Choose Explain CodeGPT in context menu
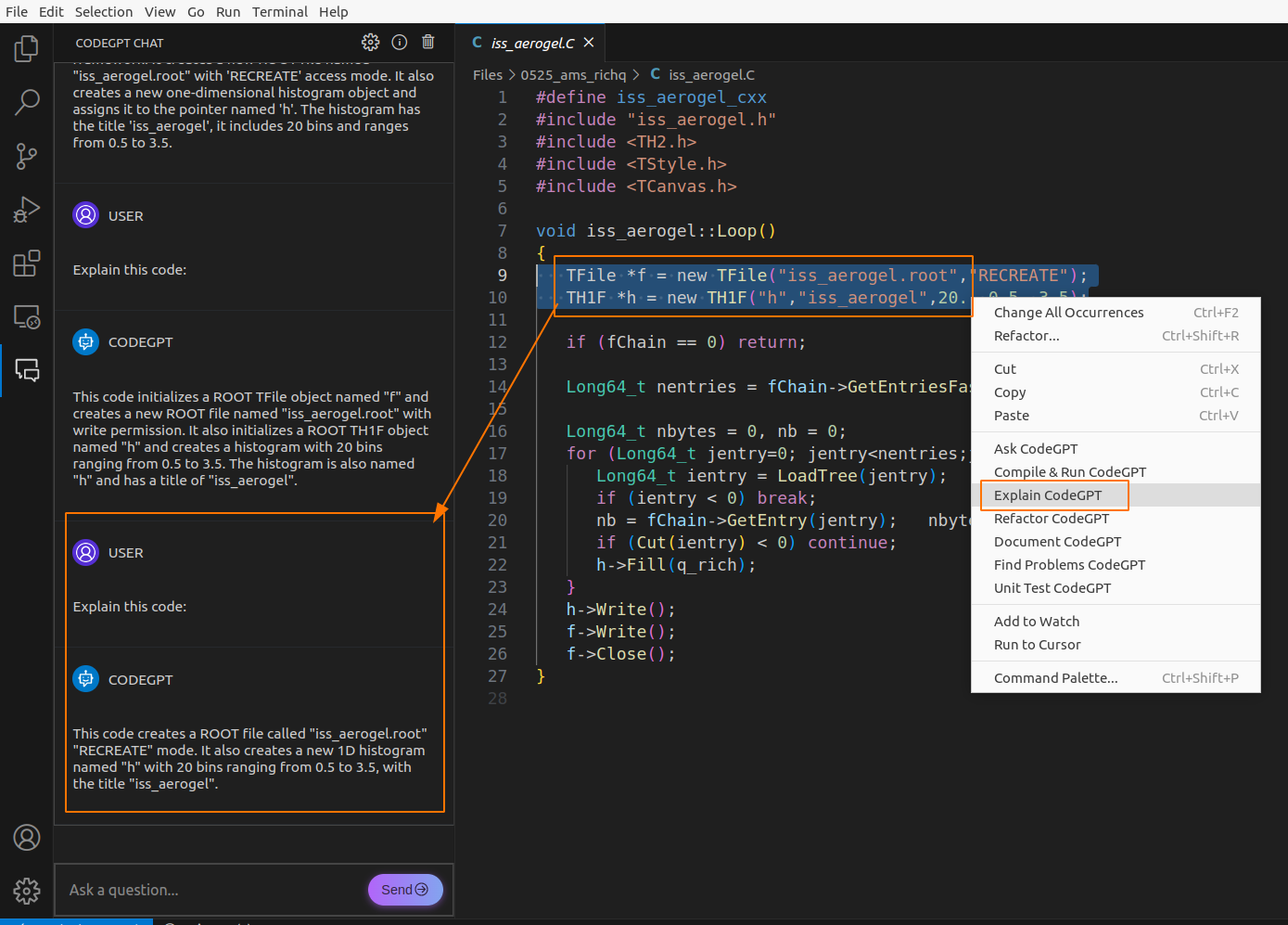 (x=1116, y=495)
